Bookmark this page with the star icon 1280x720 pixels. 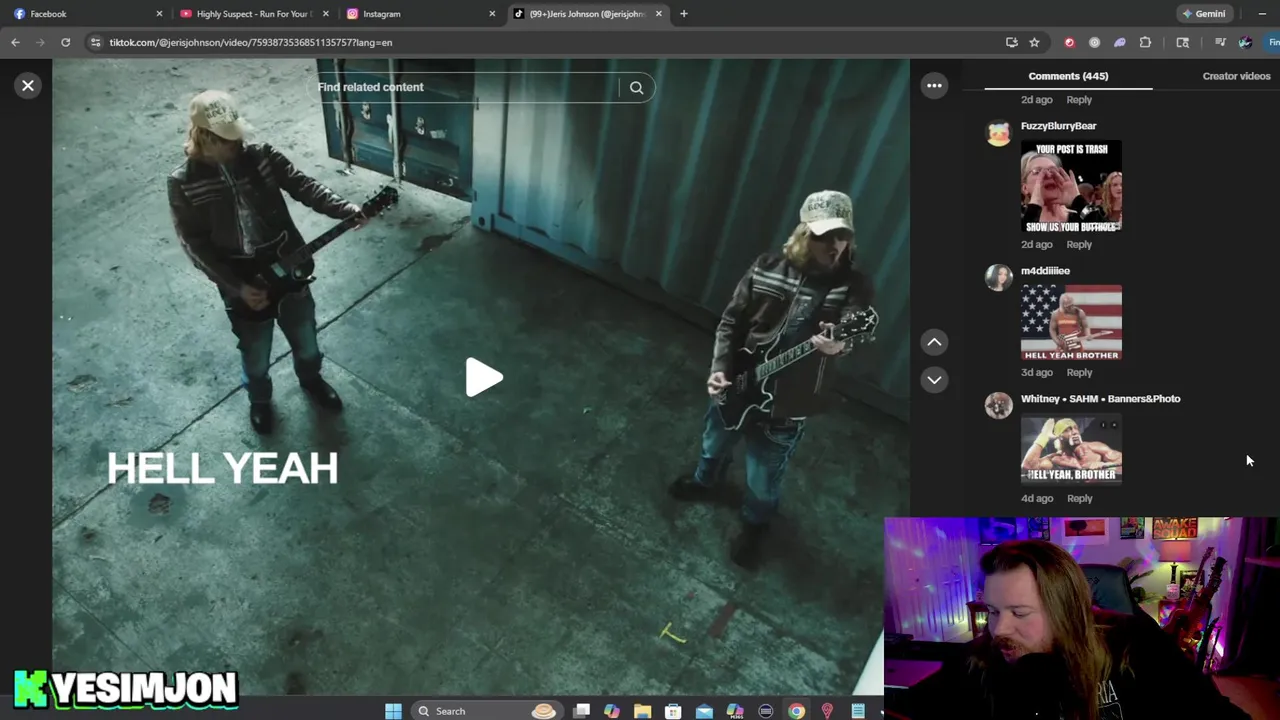pyautogui.click(x=1034, y=43)
